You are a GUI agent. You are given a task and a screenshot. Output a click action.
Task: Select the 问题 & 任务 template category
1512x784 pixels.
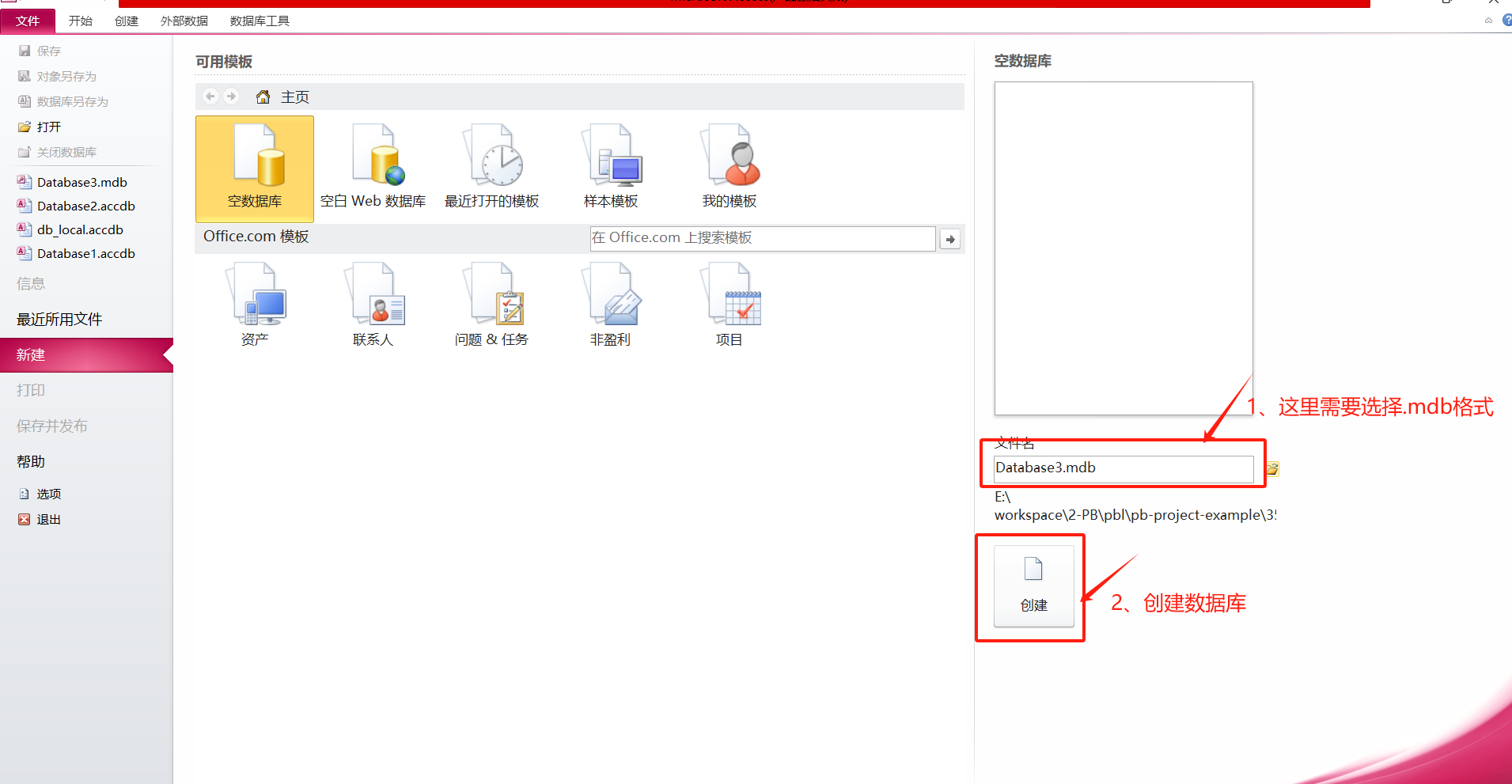coord(491,305)
